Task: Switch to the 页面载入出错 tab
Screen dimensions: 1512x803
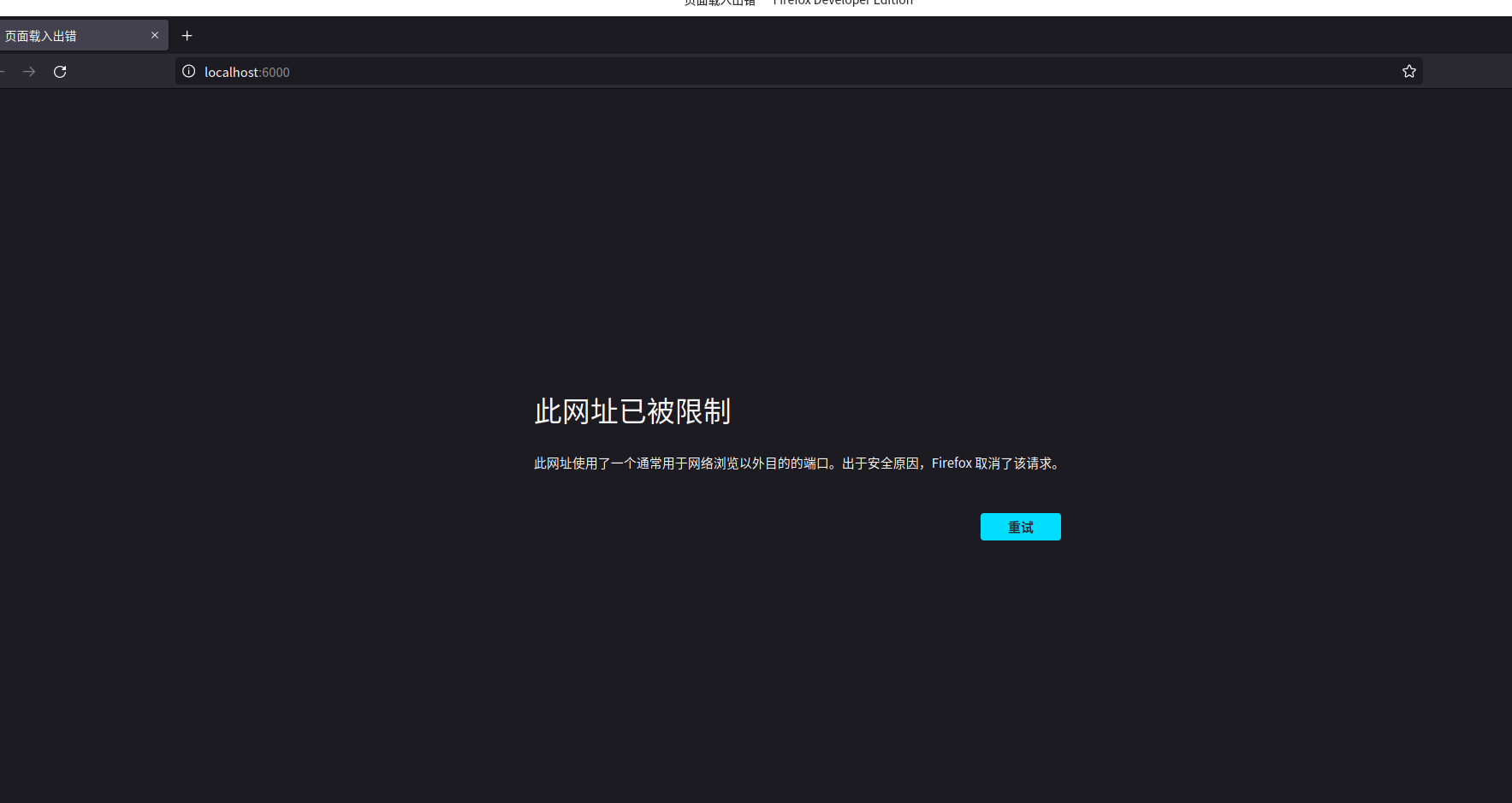Action: tap(68, 36)
